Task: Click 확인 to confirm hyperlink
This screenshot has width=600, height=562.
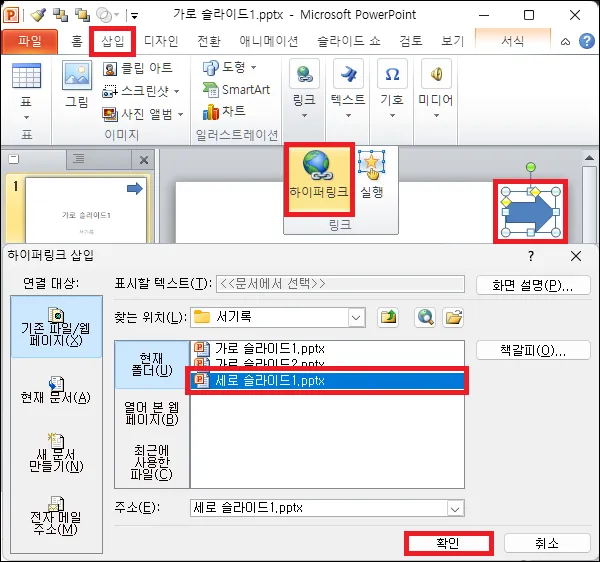Action: pyautogui.click(x=448, y=543)
